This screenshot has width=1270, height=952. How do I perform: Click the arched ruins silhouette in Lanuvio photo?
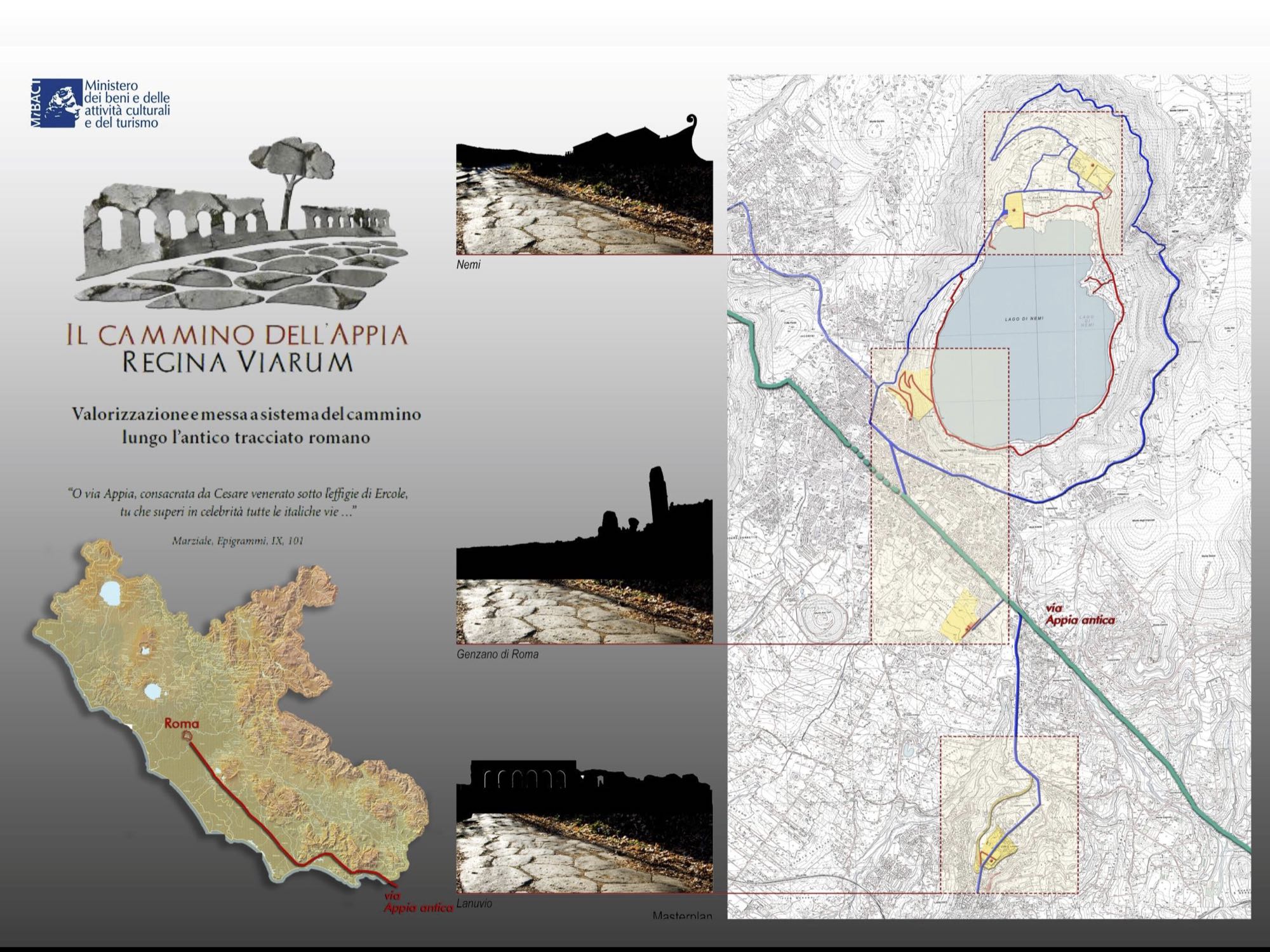[524, 779]
